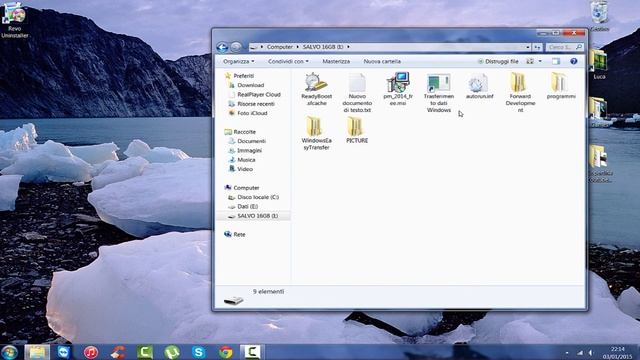Open uTorrent from the taskbar
640x360 pixels.
172,352
